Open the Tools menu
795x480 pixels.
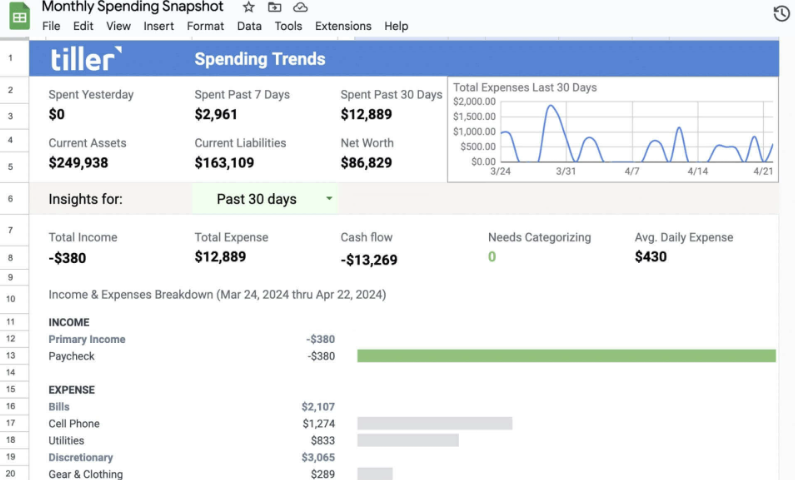[288, 26]
